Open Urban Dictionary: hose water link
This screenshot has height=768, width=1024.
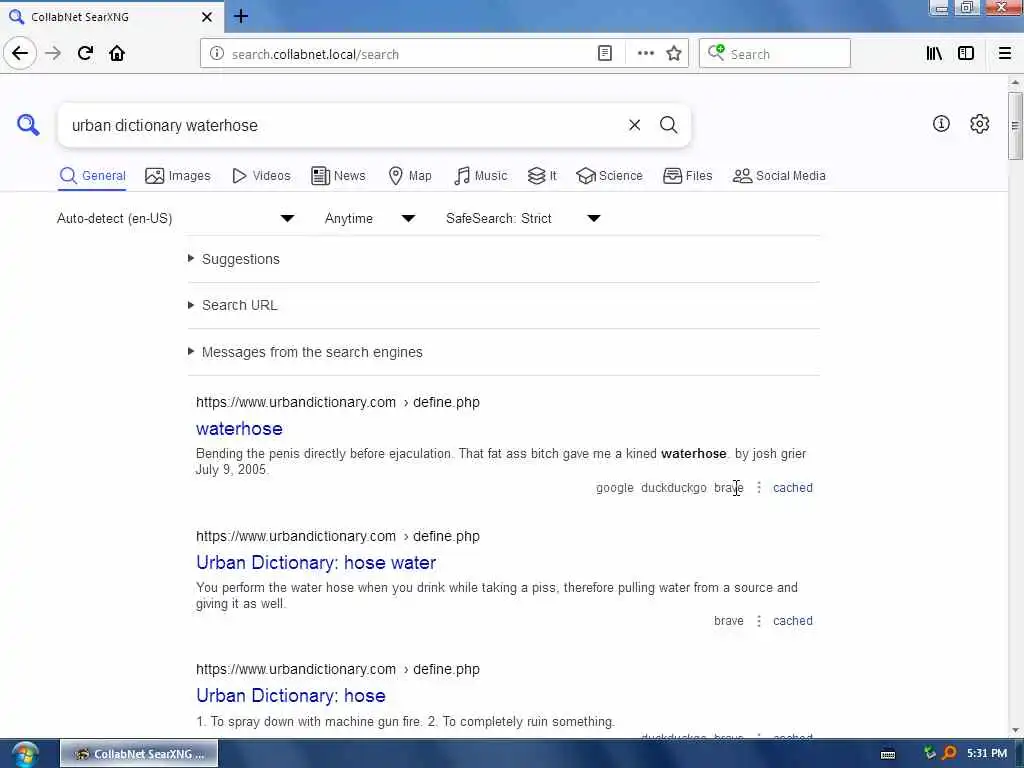[x=316, y=562]
